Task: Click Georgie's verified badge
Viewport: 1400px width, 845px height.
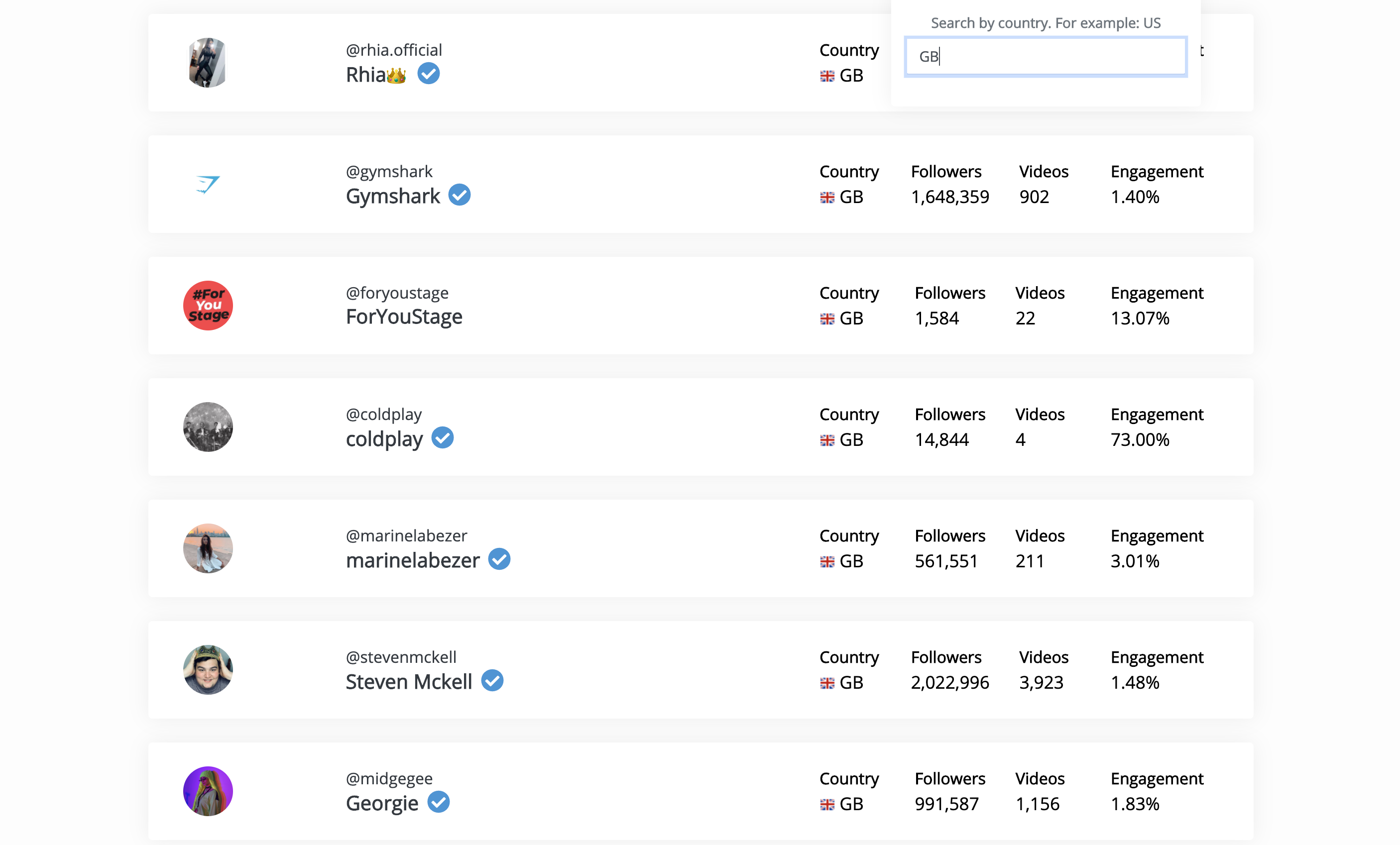Action: coord(439,802)
